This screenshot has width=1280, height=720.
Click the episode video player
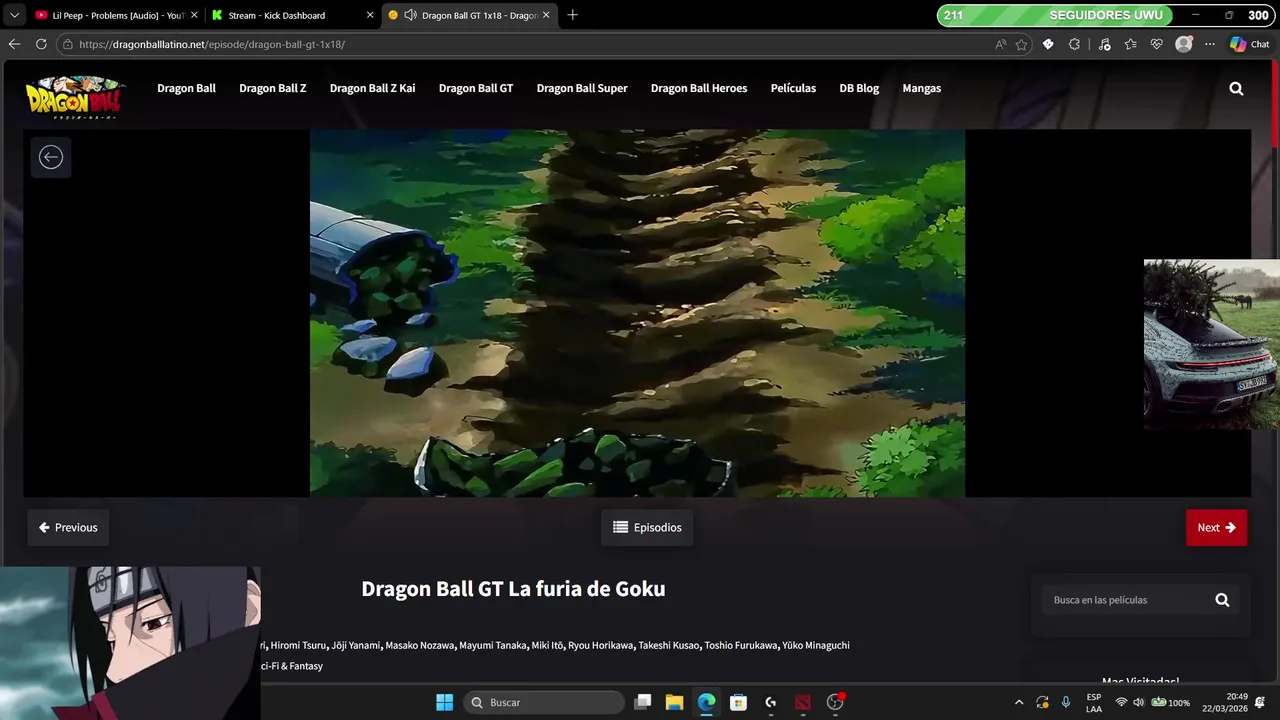pos(637,313)
